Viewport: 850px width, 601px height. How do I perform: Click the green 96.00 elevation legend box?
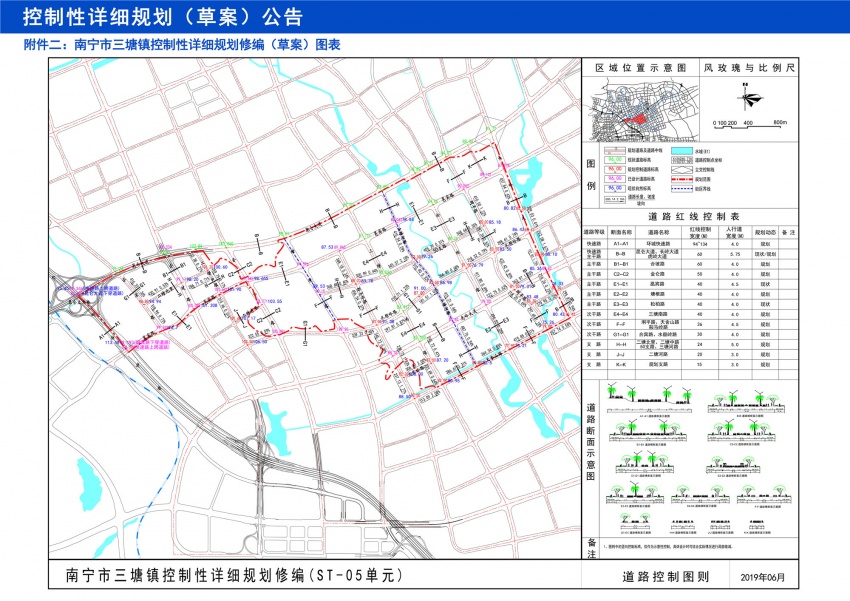click(615, 160)
